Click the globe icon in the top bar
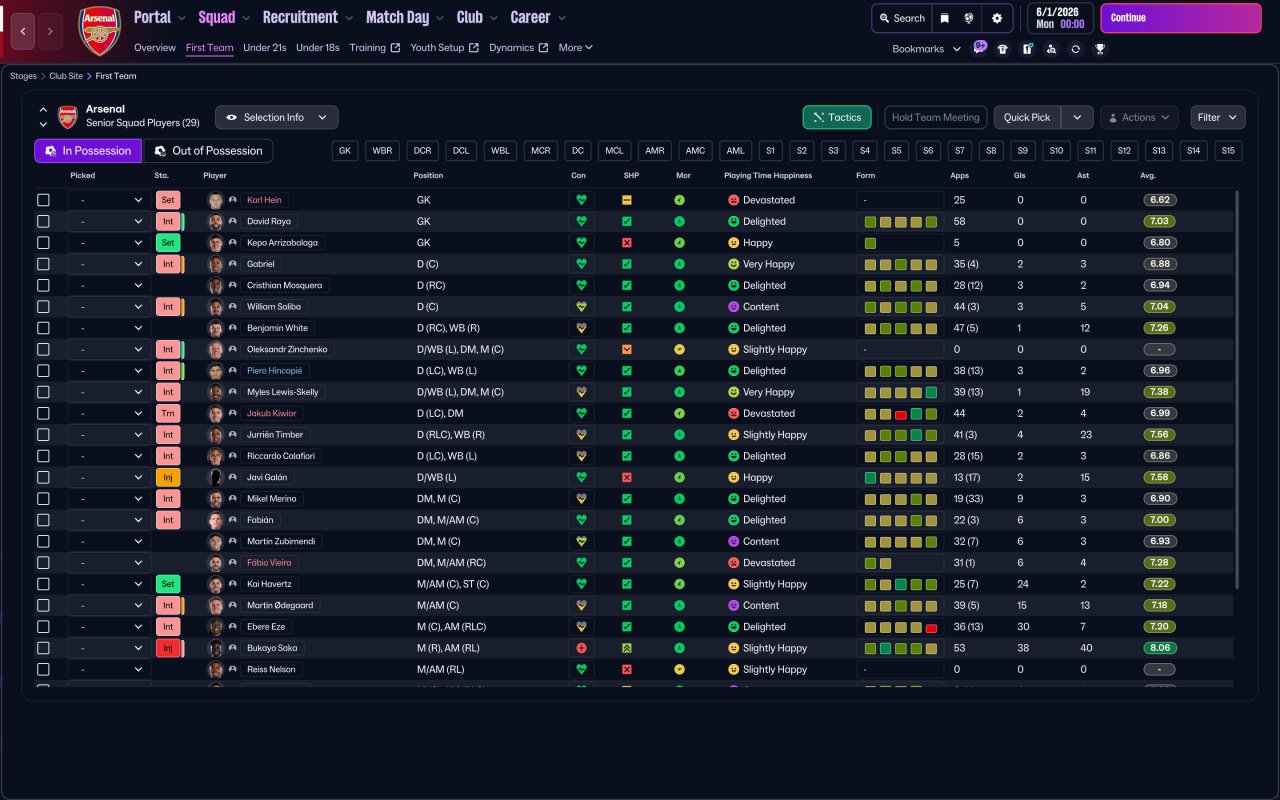 click(969, 18)
